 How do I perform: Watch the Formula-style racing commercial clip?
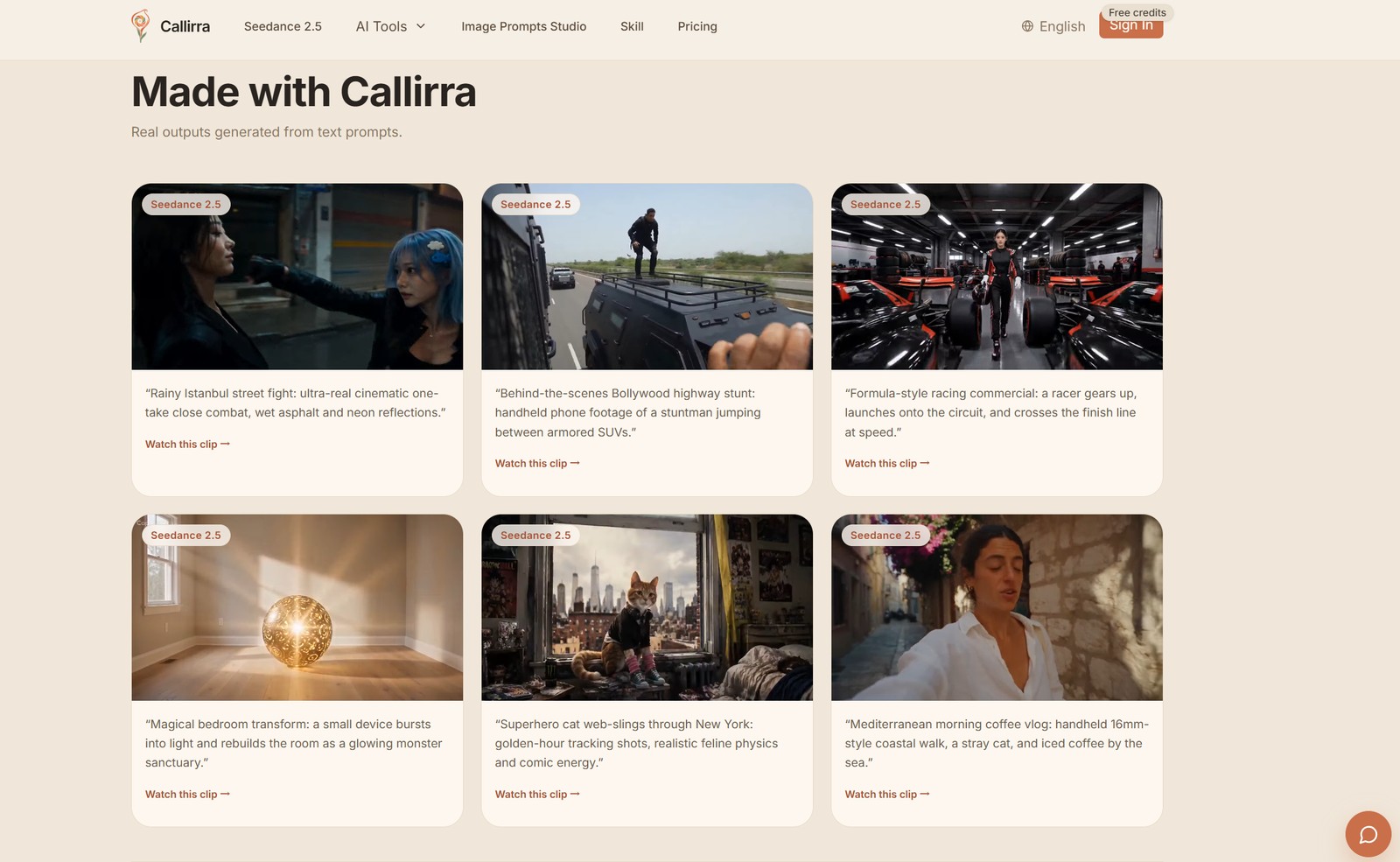click(x=887, y=464)
